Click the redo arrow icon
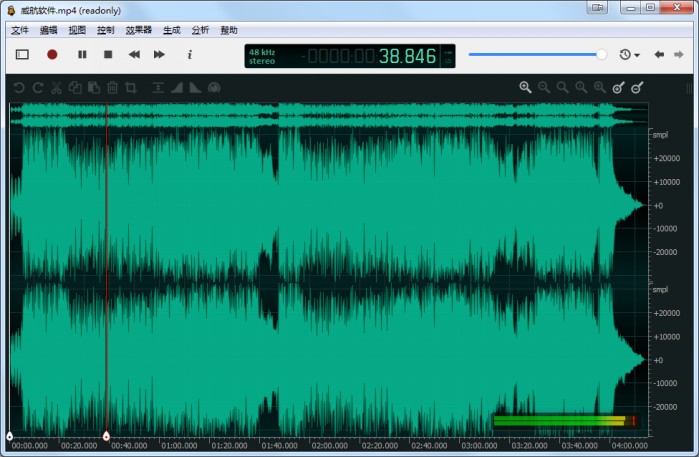The width and height of the screenshot is (699, 457). pos(38,87)
